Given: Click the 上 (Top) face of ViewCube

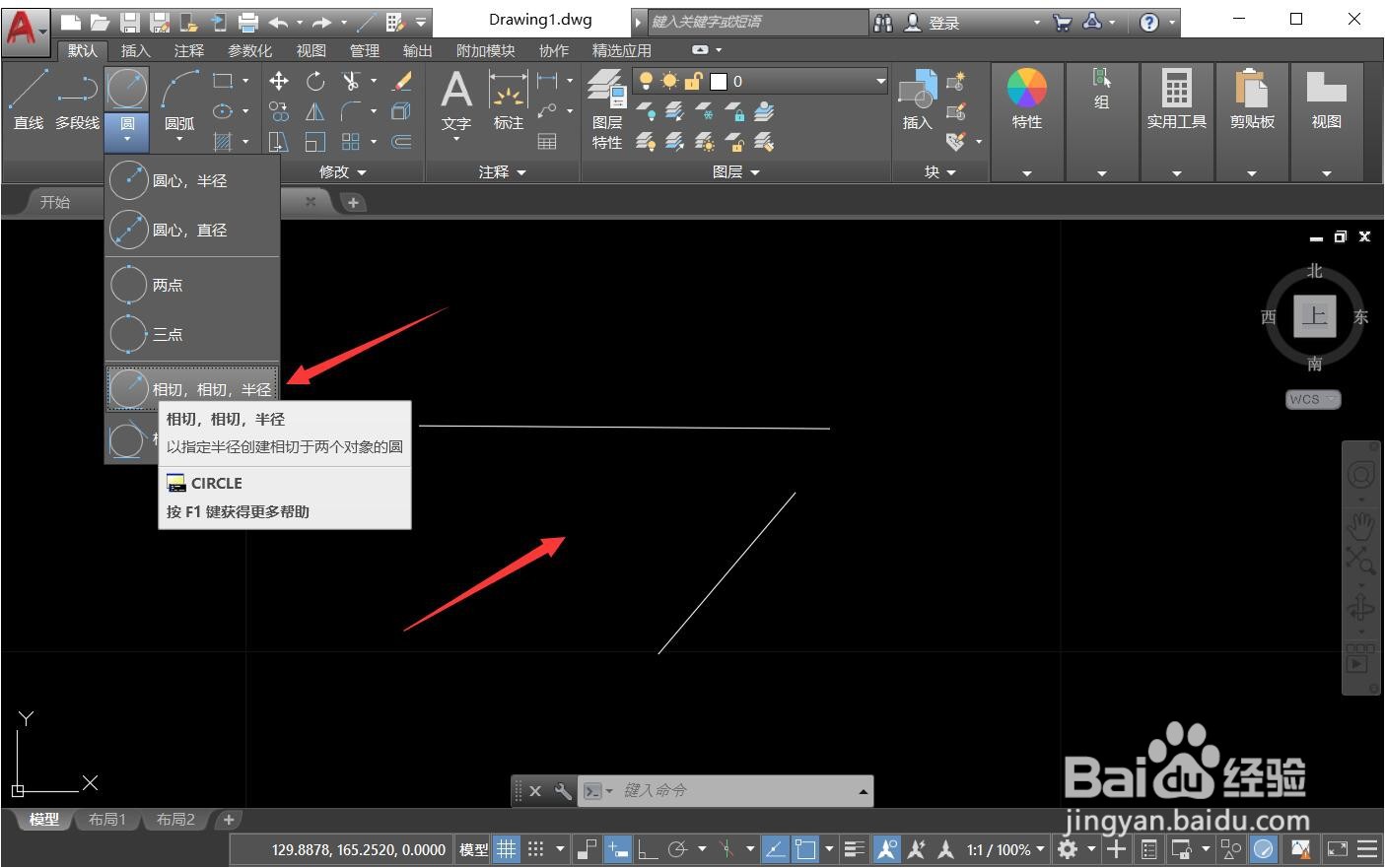Looking at the screenshot, I should click(1314, 316).
